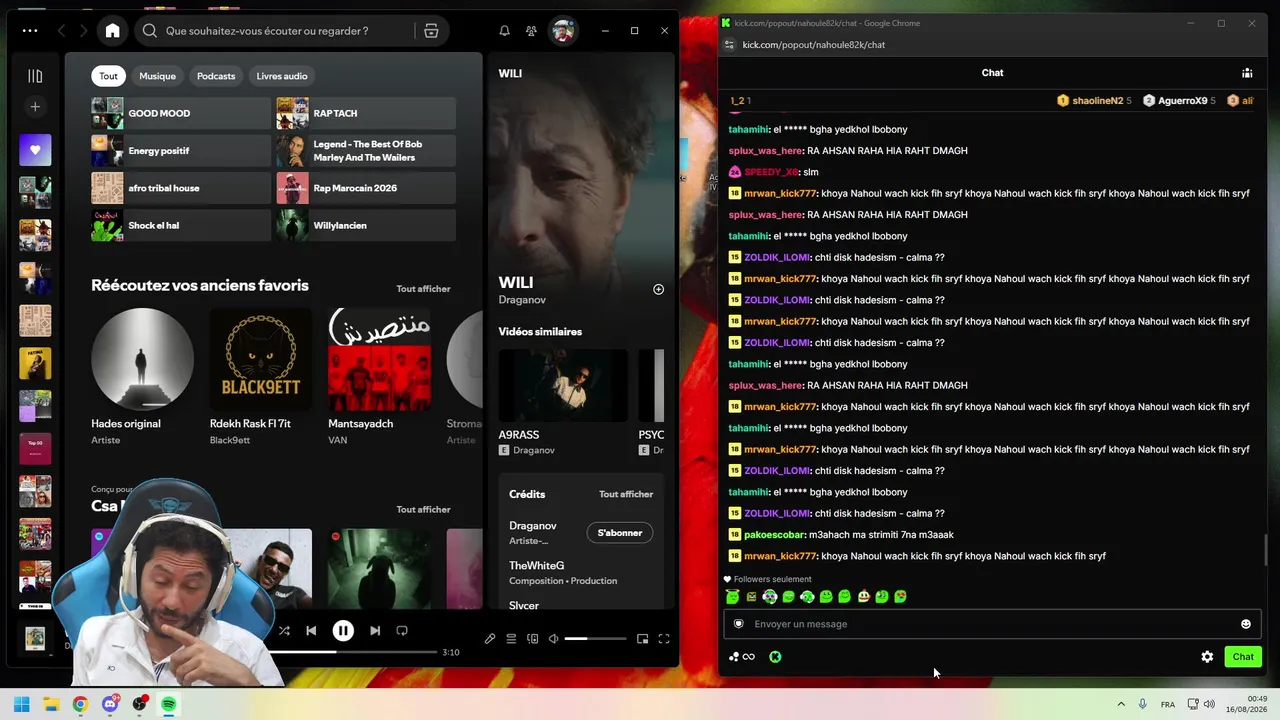Open the afro tribal house playlist
The width and height of the screenshot is (1280, 720).
(x=181, y=188)
